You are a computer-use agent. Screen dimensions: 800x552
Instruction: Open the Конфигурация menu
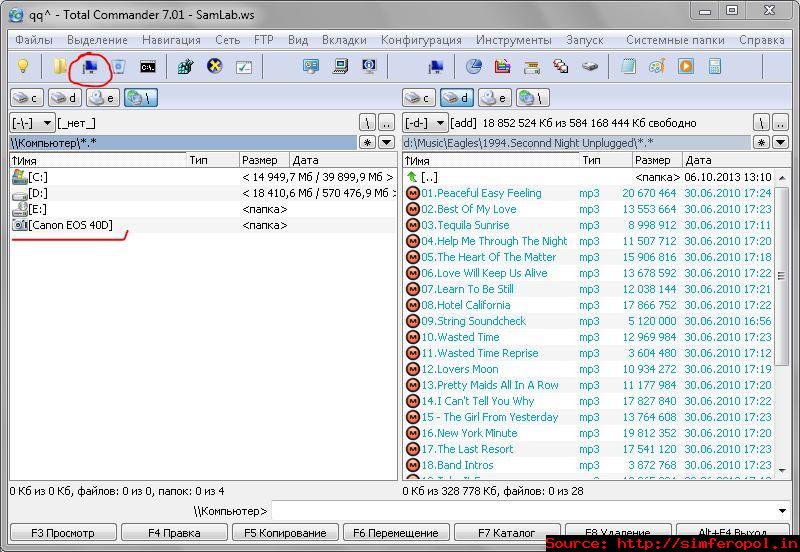(421, 40)
